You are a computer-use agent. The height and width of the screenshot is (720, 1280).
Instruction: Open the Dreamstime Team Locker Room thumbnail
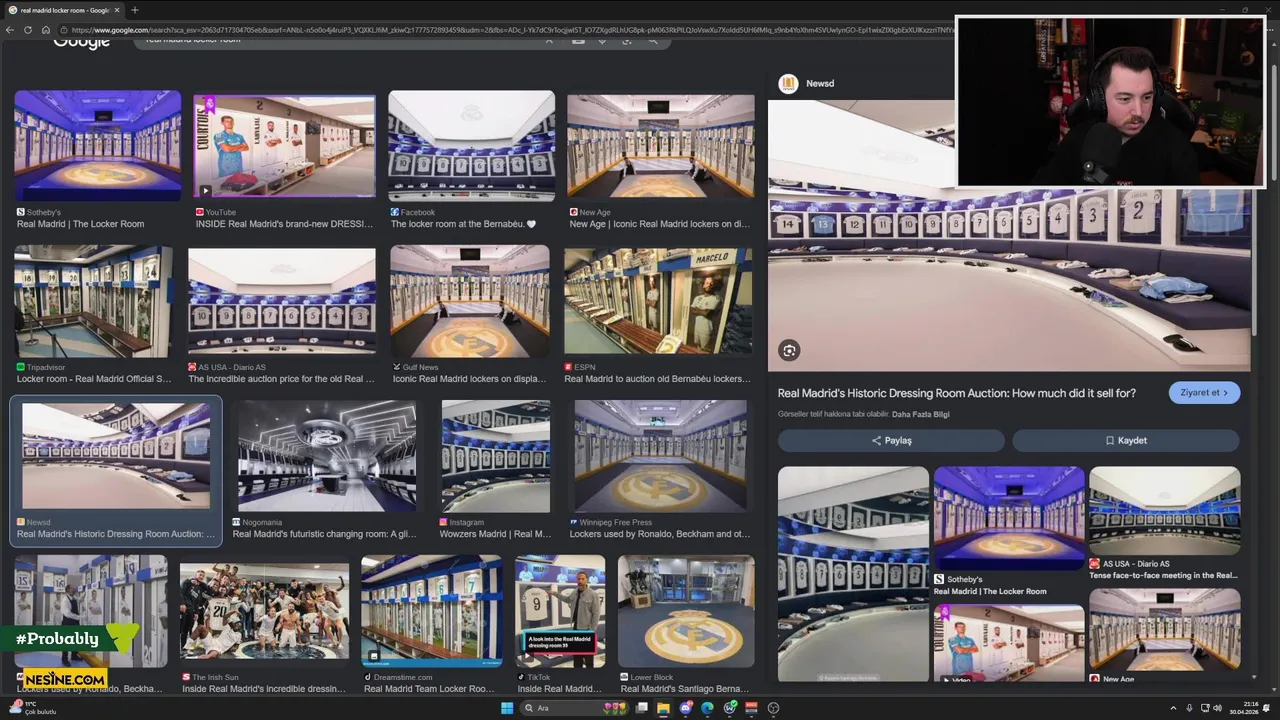coord(432,611)
